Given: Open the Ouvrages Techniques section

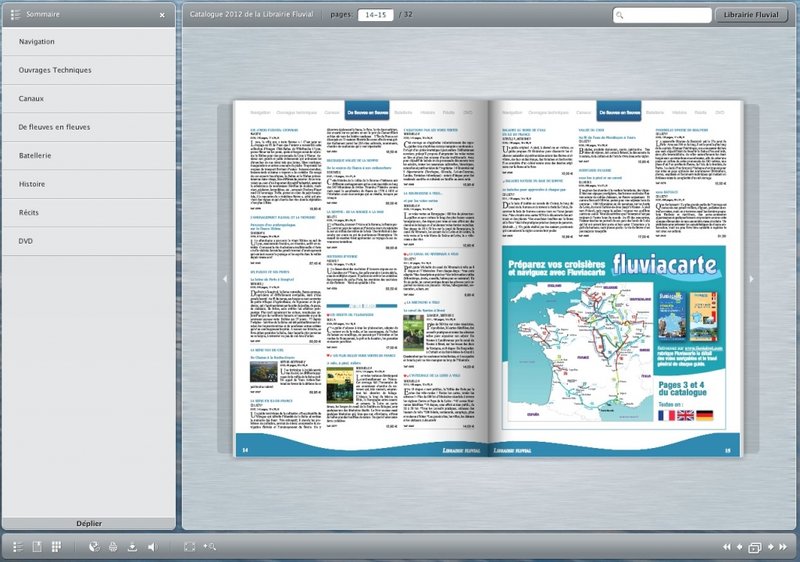Looking at the screenshot, I should click(55, 70).
